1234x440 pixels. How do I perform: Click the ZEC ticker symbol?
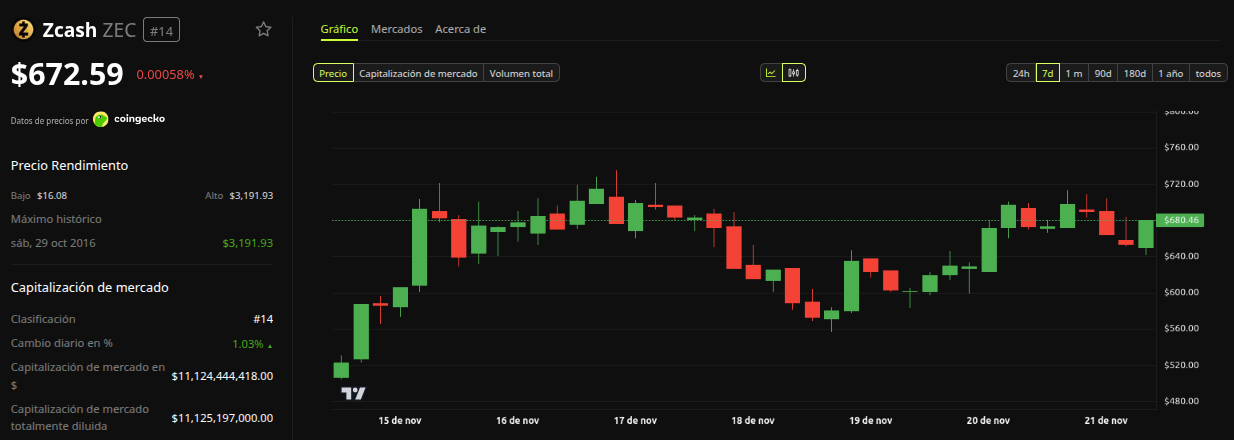click(x=120, y=31)
